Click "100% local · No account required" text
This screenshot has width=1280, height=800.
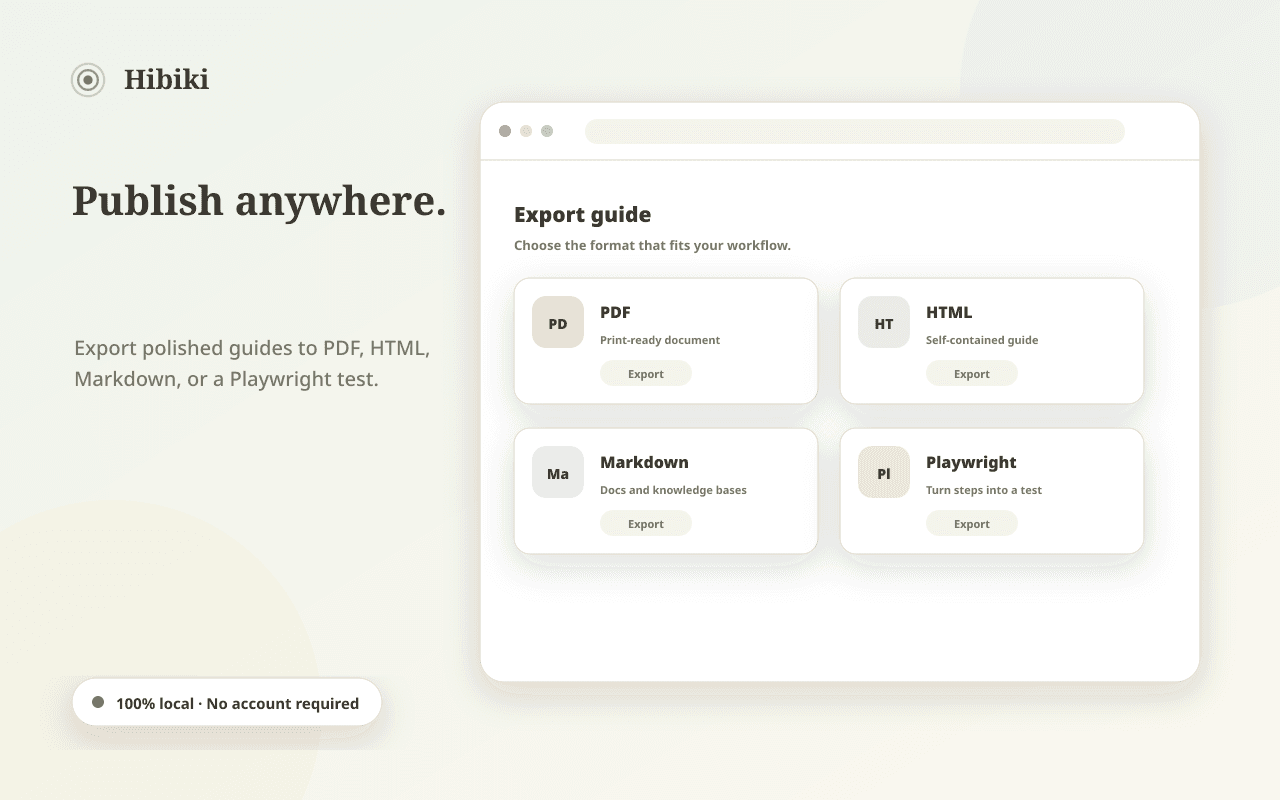pos(237,703)
